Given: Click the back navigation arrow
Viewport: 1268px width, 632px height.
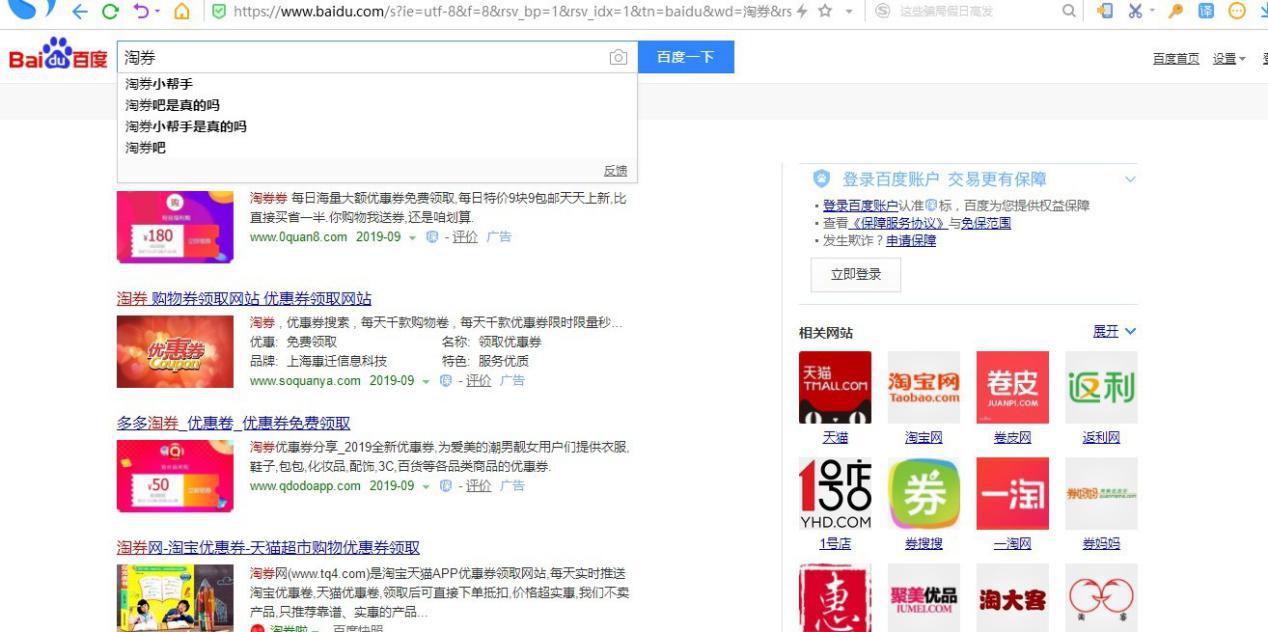Looking at the screenshot, I should [x=79, y=10].
